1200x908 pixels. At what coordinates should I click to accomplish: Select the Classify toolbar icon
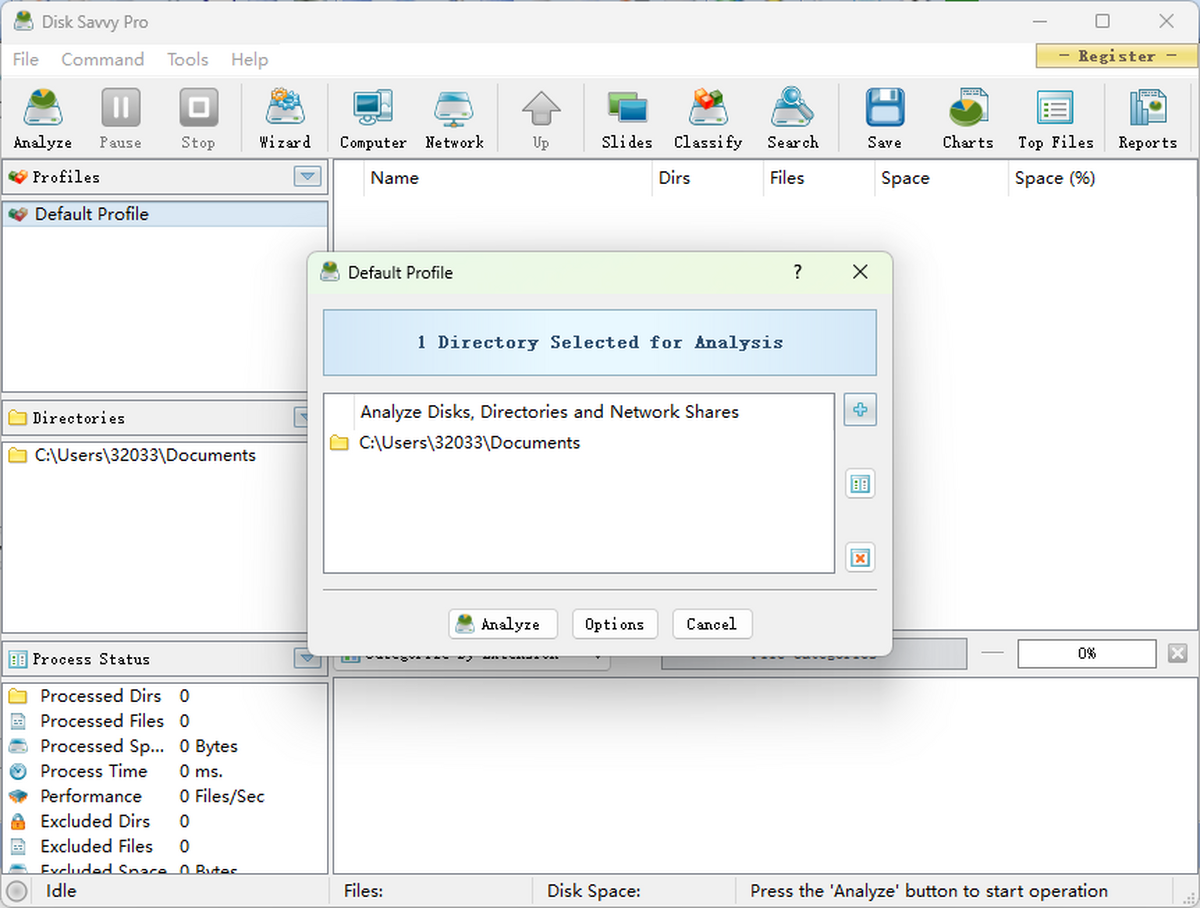(x=708, y=117)
